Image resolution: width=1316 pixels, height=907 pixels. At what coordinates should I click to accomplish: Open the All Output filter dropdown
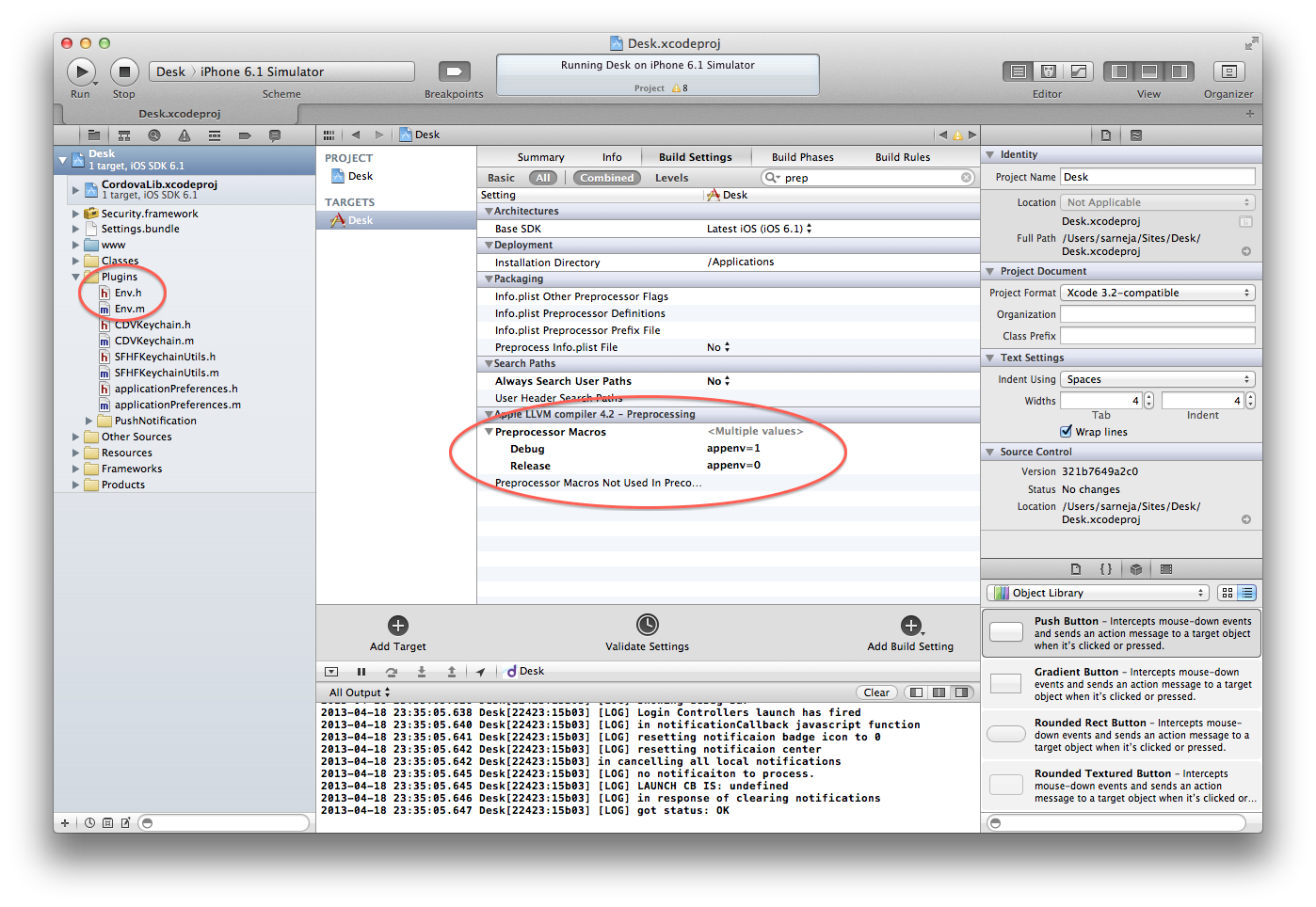pyautogui.click(x=359, y=692)
